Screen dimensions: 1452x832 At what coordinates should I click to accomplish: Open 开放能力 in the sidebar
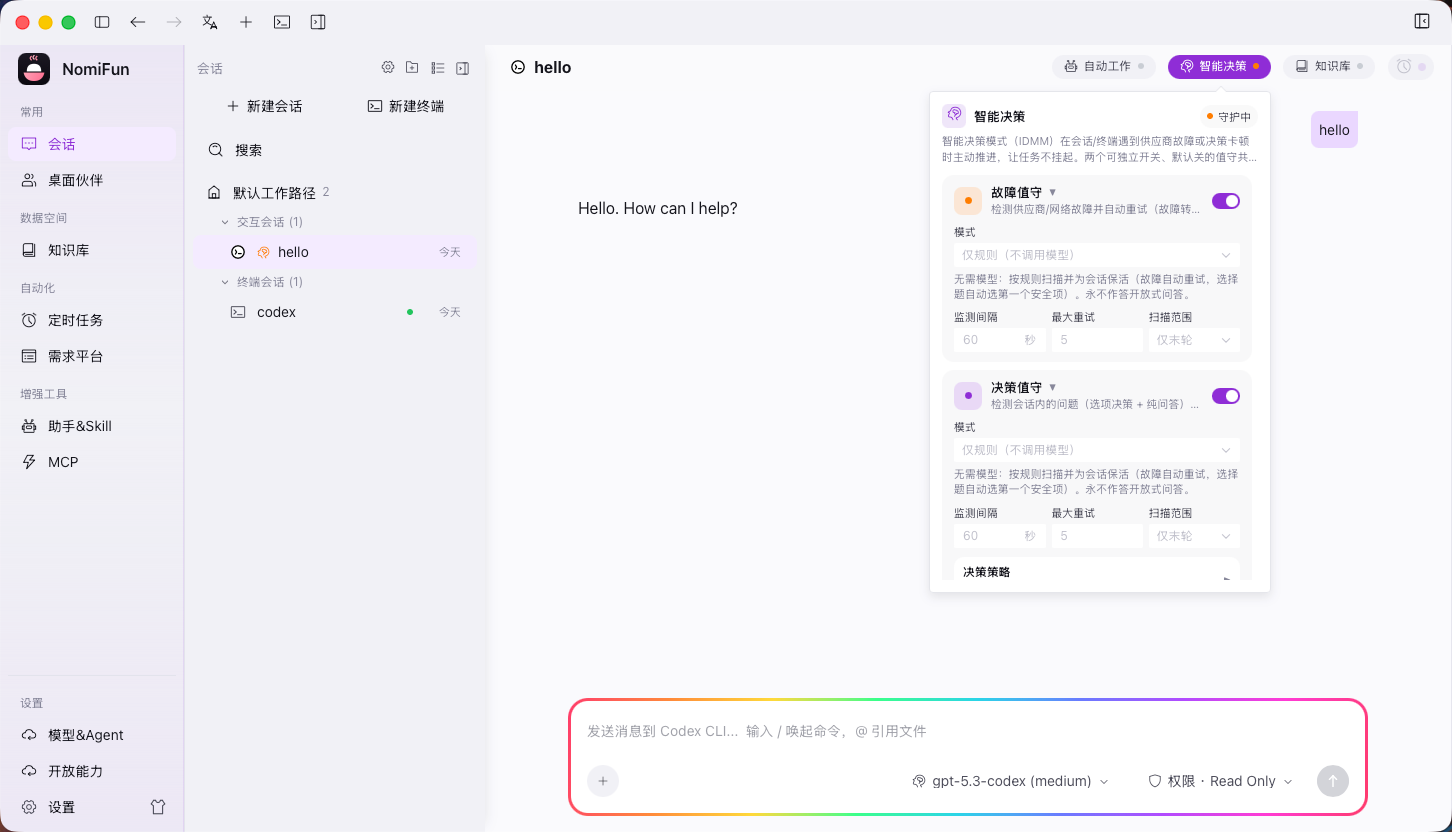(x=92, y=771)
